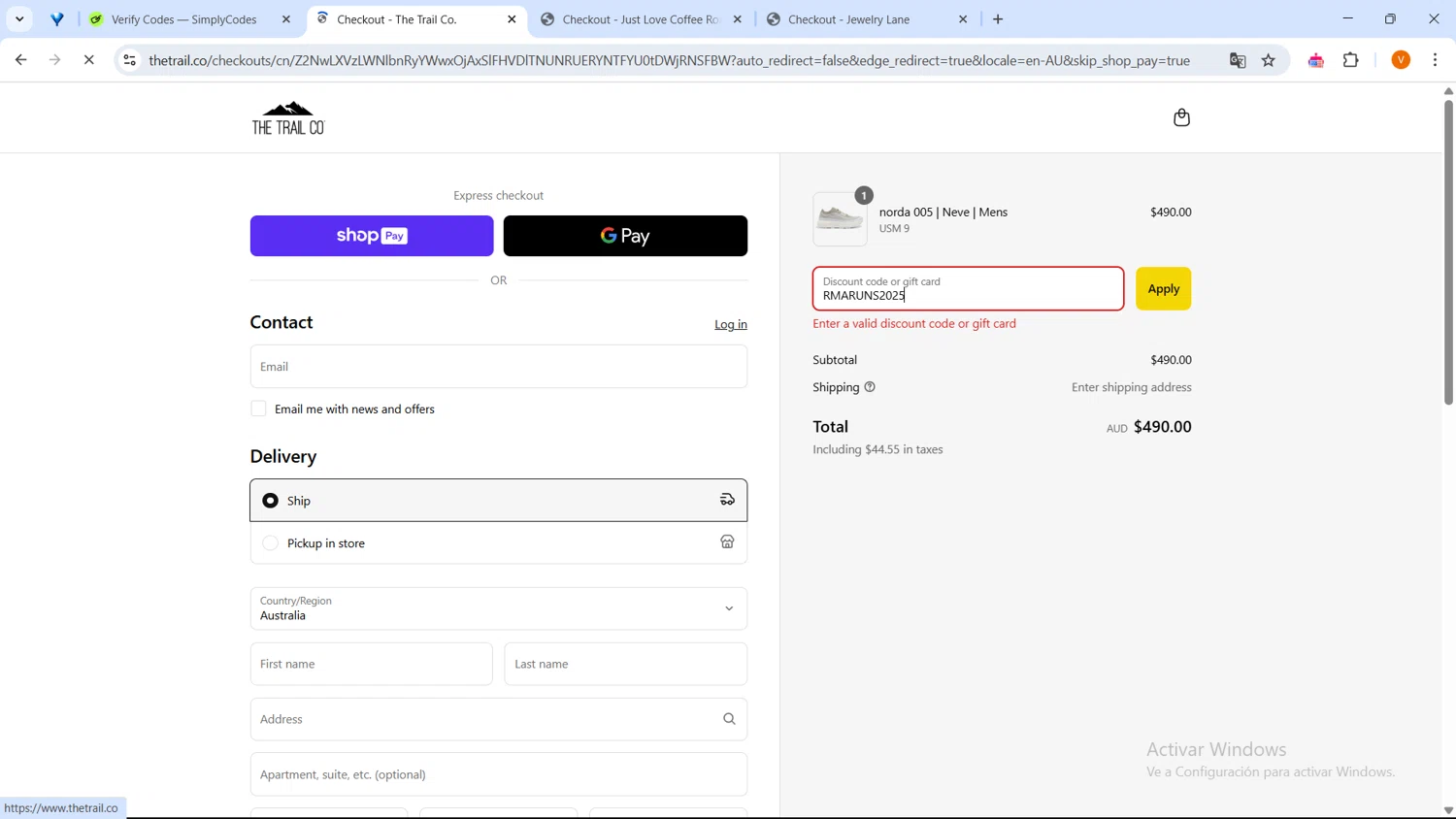Switch to Checkout Just Love Coffee tab

coord(641,19)
